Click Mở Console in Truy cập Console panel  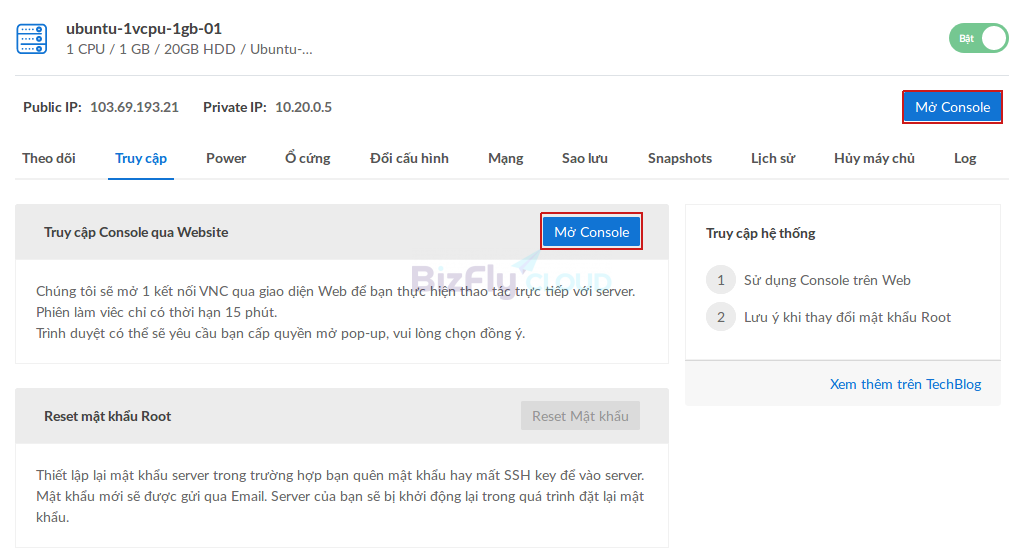[x=592, y=232]
